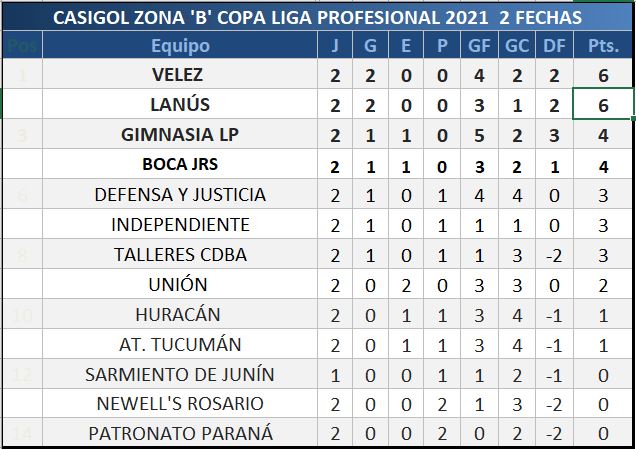Click the AT. TUCUMÁN team cell
Viewport: 636px width, 449px height.
pos(180,344)
